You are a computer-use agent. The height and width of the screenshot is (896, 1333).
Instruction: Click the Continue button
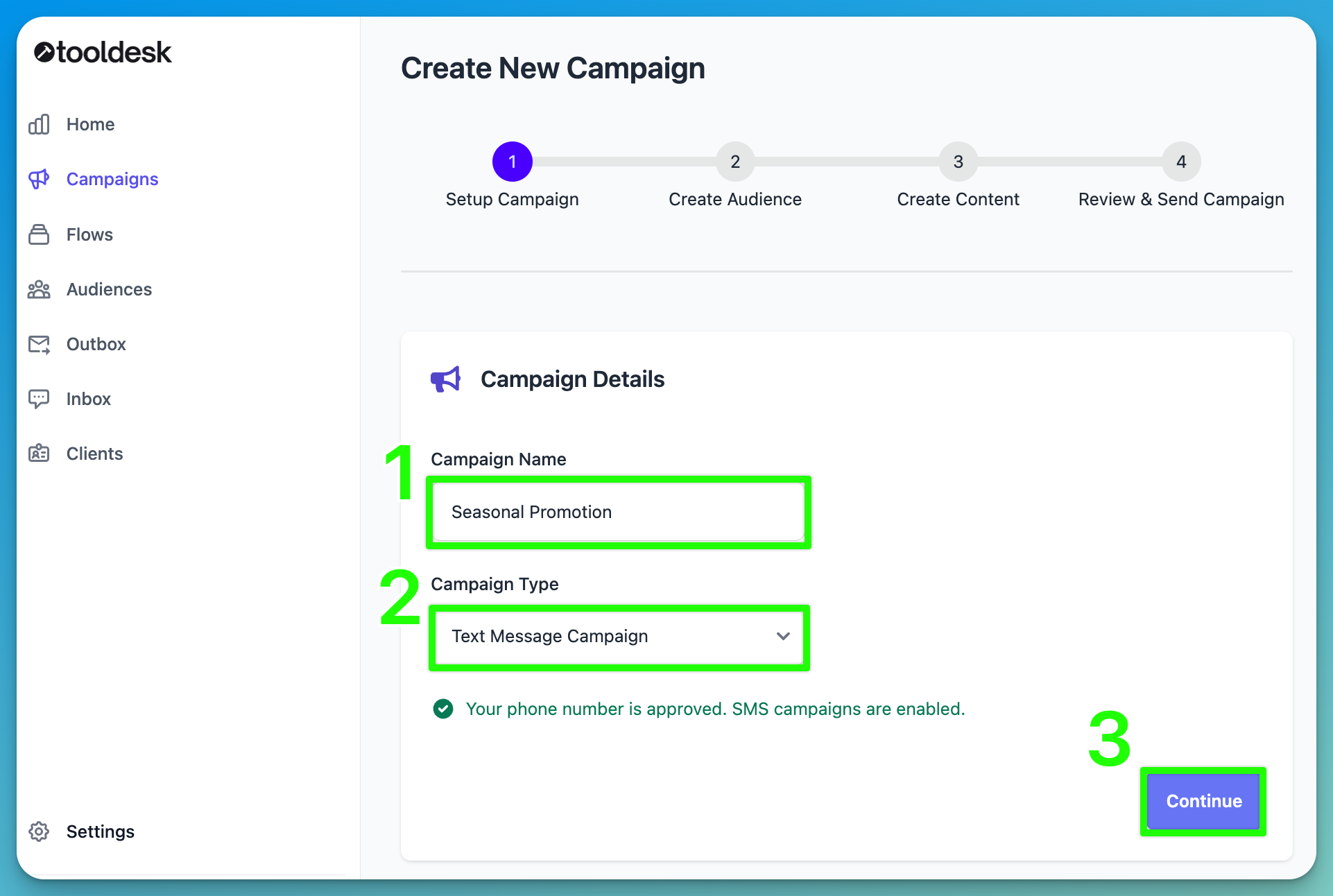[1203, 802]
